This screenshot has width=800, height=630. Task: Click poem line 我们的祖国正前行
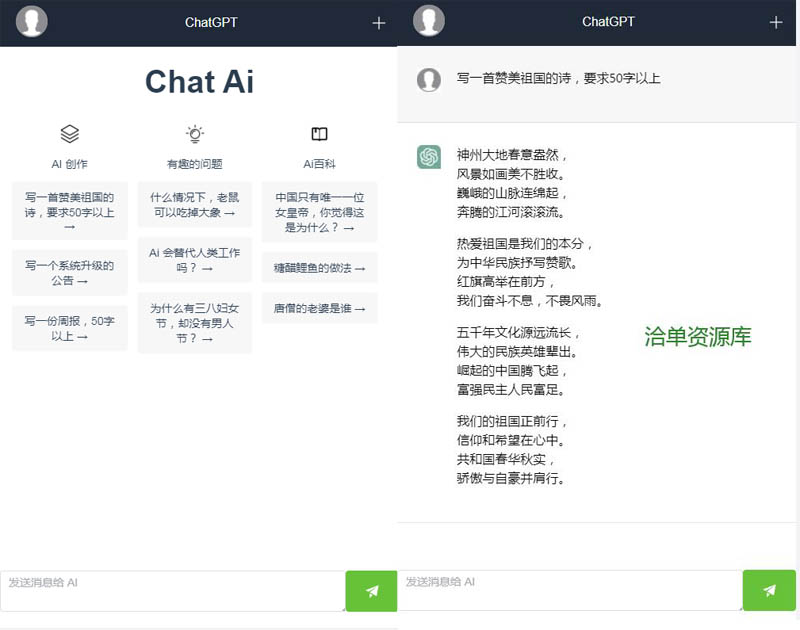(511, 421)
